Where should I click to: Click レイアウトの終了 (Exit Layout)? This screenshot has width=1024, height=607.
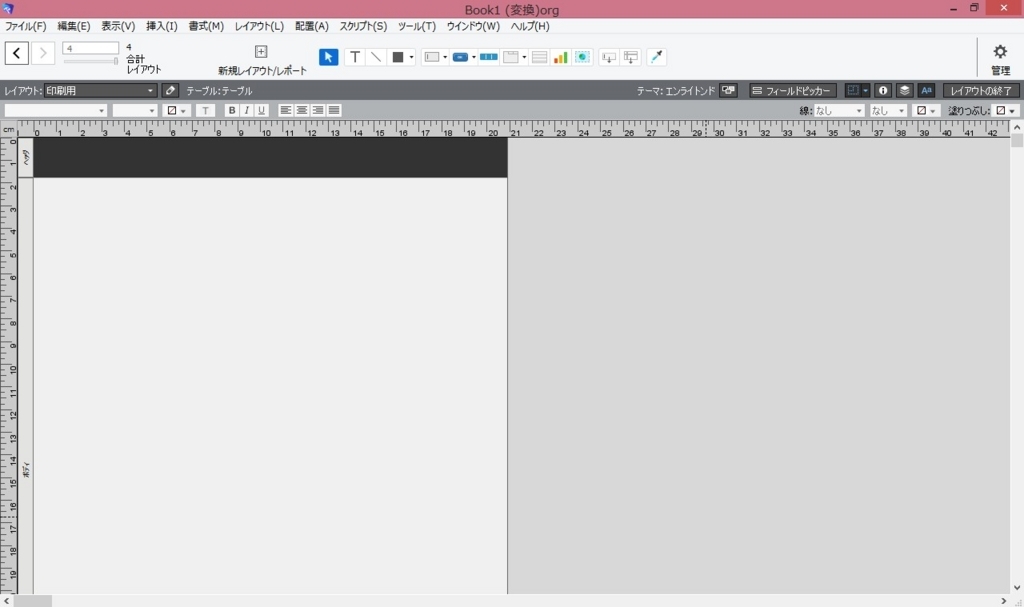tap(981, 91)
